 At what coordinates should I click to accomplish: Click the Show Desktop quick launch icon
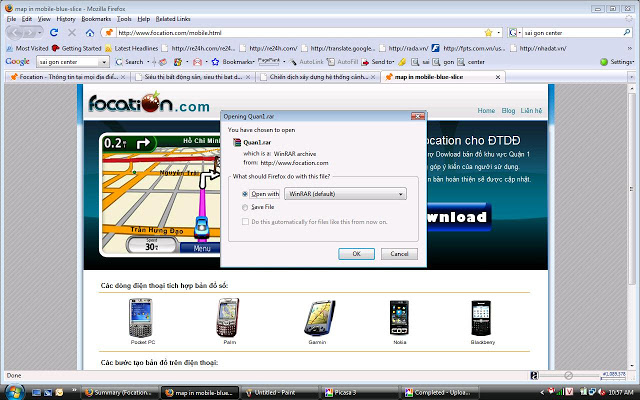(36, 393)
